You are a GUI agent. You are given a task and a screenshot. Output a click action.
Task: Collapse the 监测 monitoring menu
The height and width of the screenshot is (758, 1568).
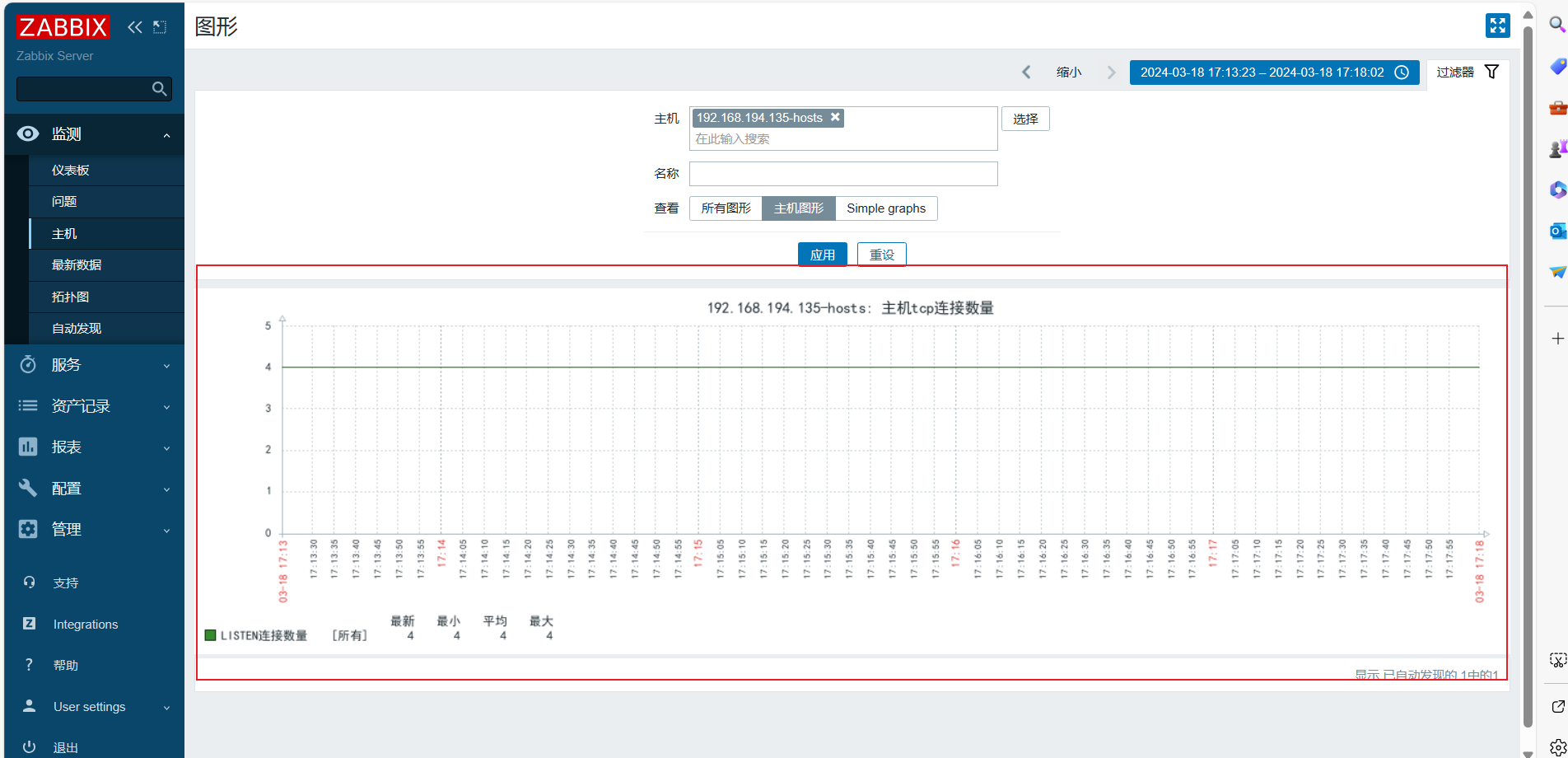click(94, 134)
